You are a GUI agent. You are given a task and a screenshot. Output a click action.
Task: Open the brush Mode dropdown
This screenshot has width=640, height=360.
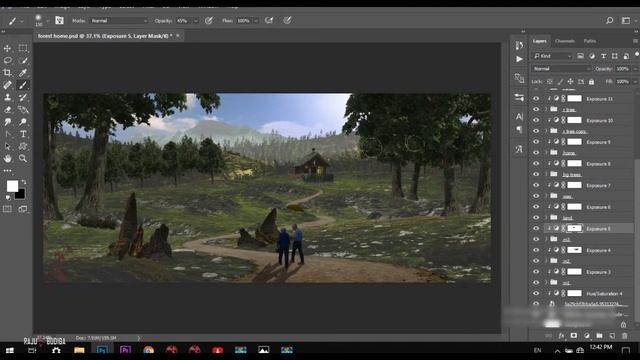pyautogui.click(x=119, y=20)
